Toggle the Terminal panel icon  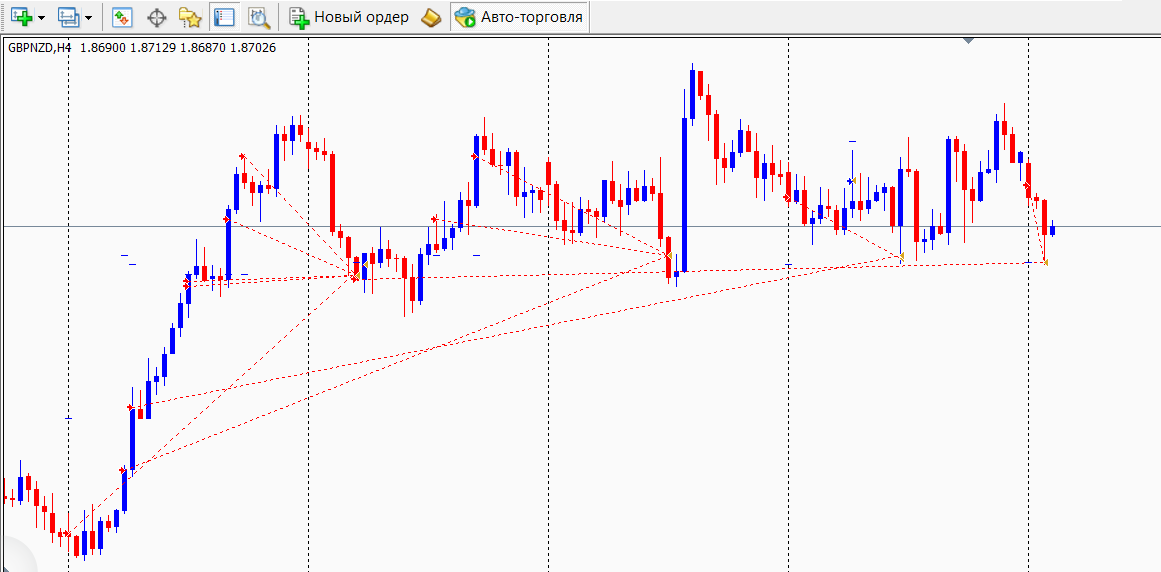(x=224, y=17)
